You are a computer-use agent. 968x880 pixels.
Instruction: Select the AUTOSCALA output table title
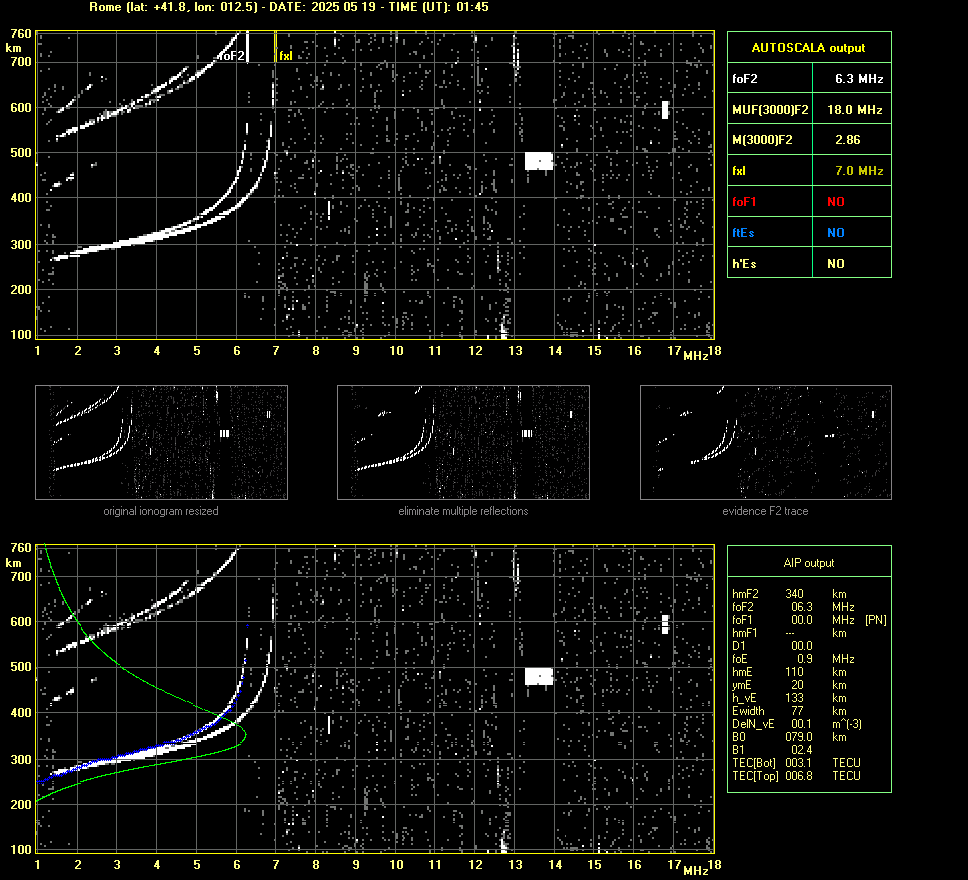point(808,48)
